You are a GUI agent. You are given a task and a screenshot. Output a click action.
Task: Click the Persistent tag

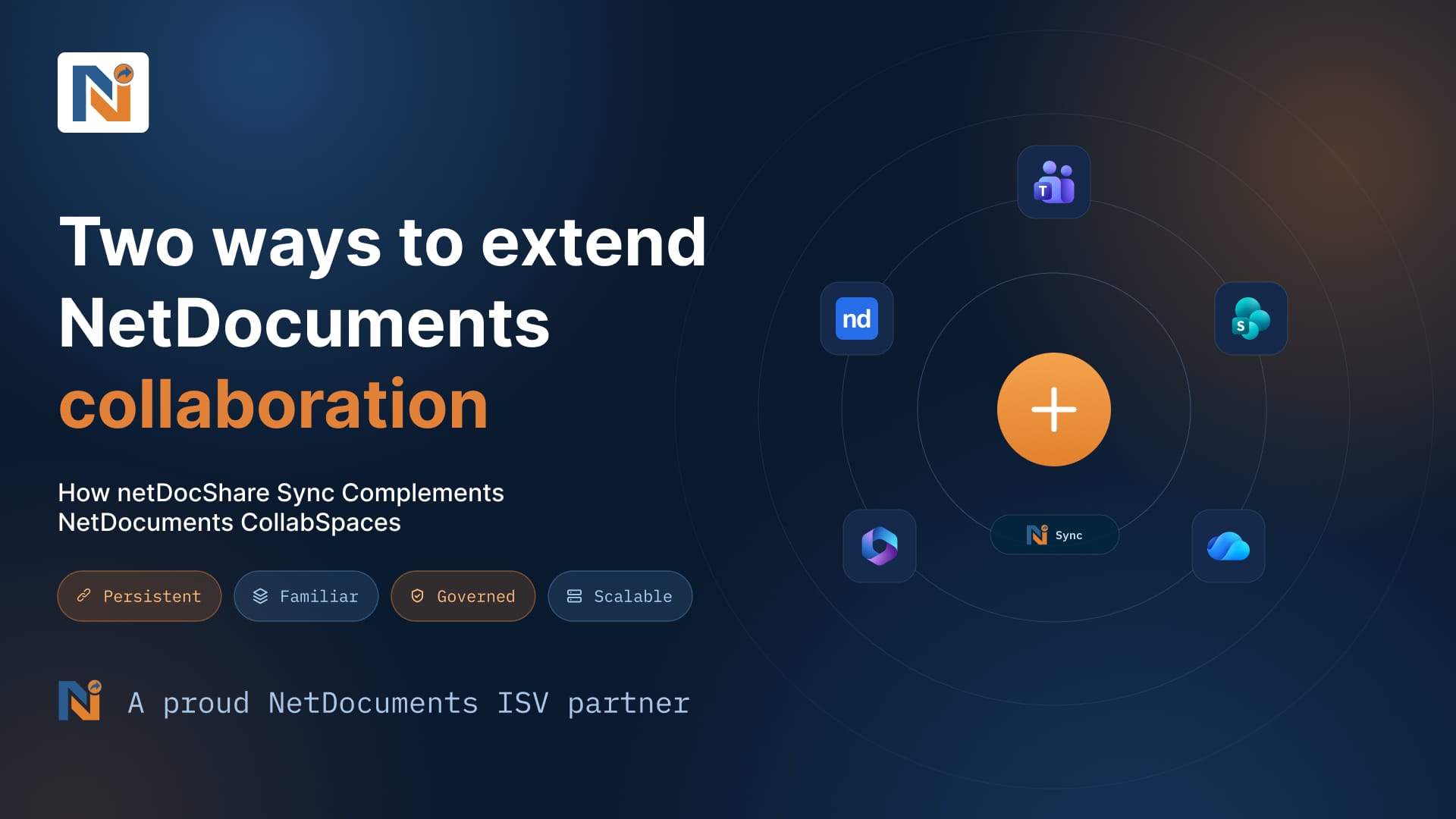140,596
